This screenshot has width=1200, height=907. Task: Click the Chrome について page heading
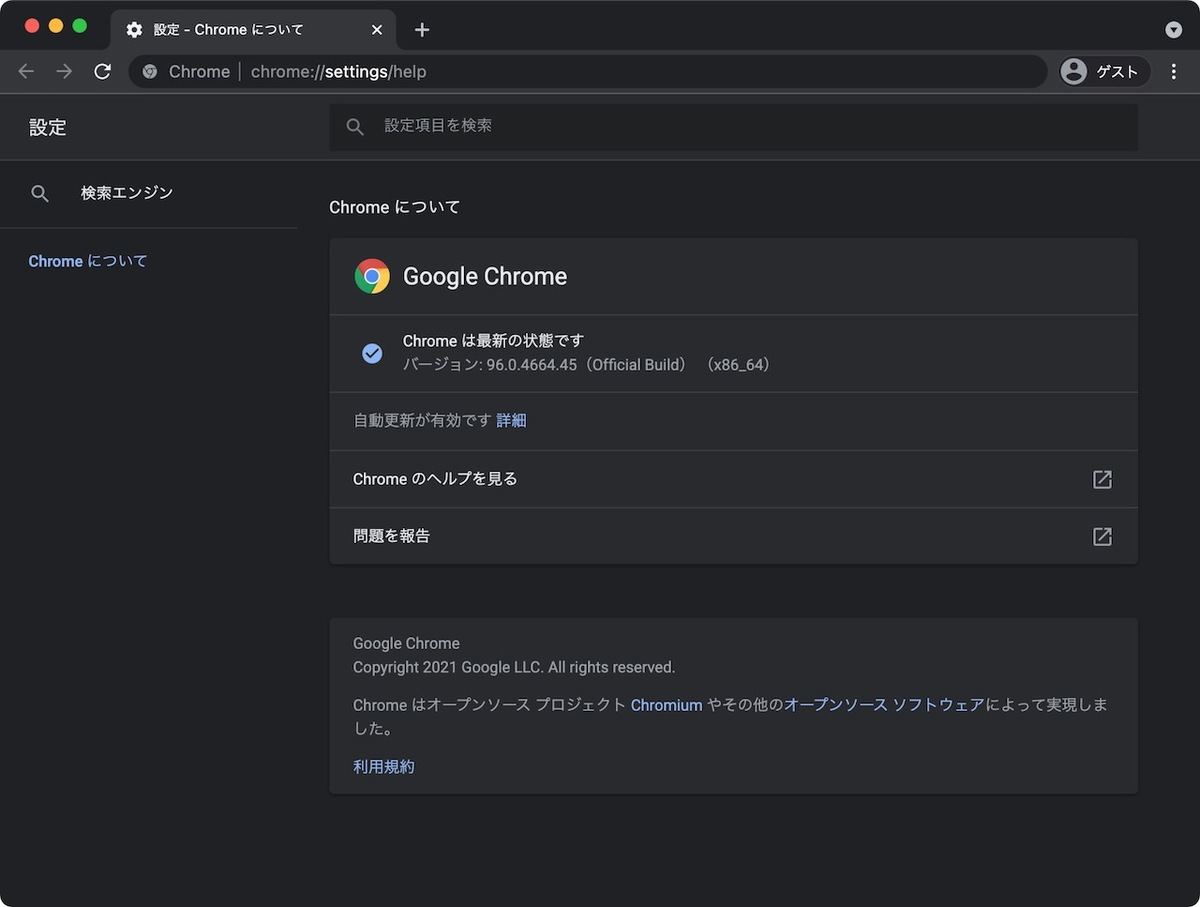point(395,207)
